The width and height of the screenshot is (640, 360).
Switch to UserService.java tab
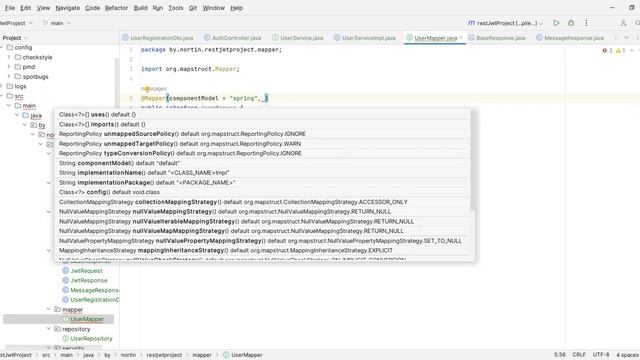tap(298, 38)
